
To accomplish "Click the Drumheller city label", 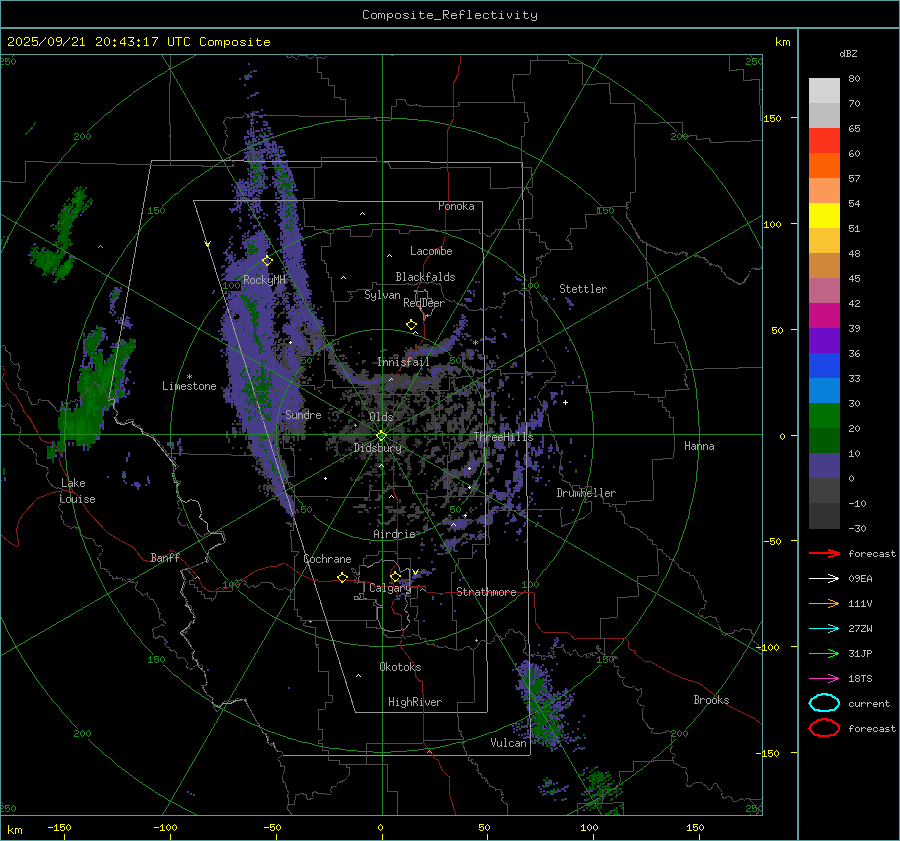I will click(586, 493).
